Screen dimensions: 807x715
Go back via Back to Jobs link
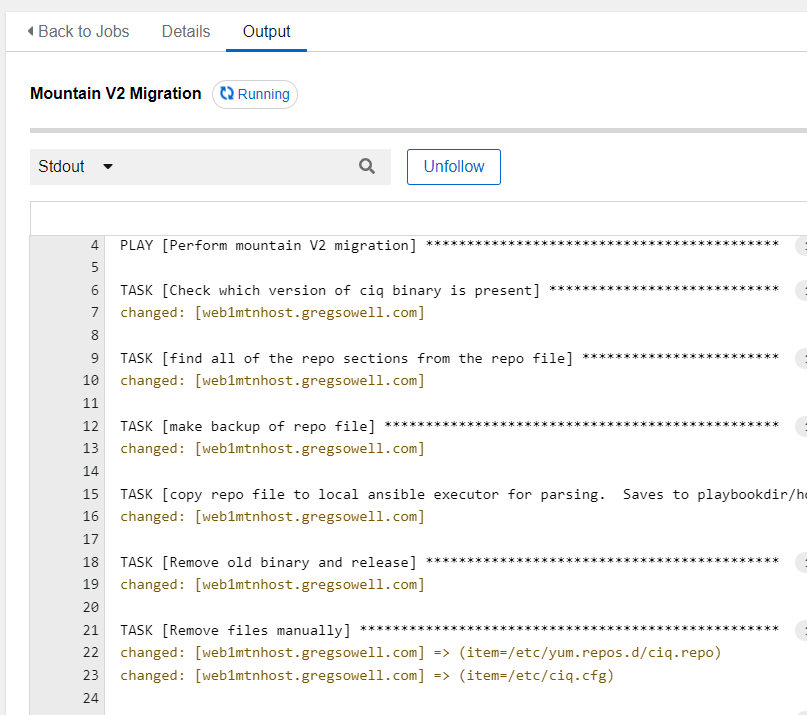(x=82, y=31)
